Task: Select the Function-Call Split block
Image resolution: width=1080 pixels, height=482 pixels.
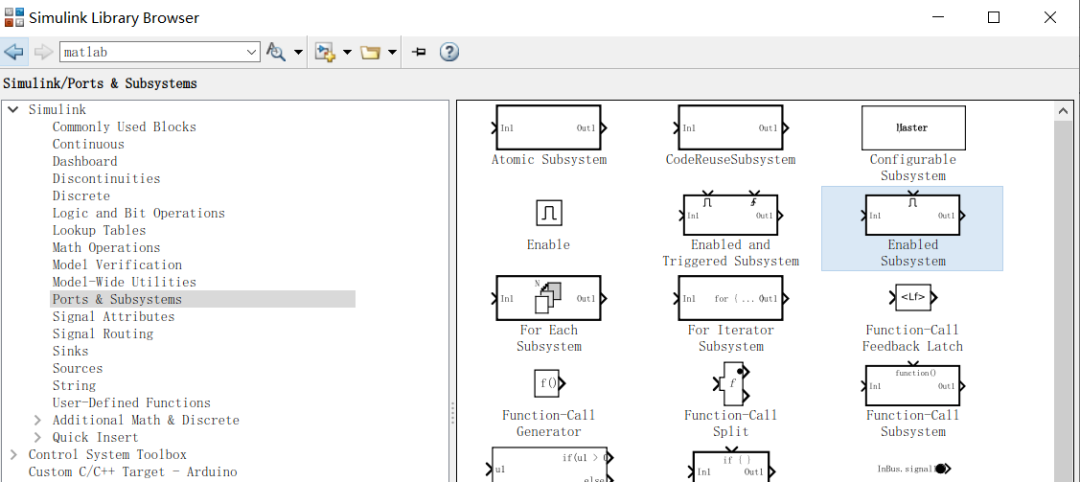Action: pos(732,384)
